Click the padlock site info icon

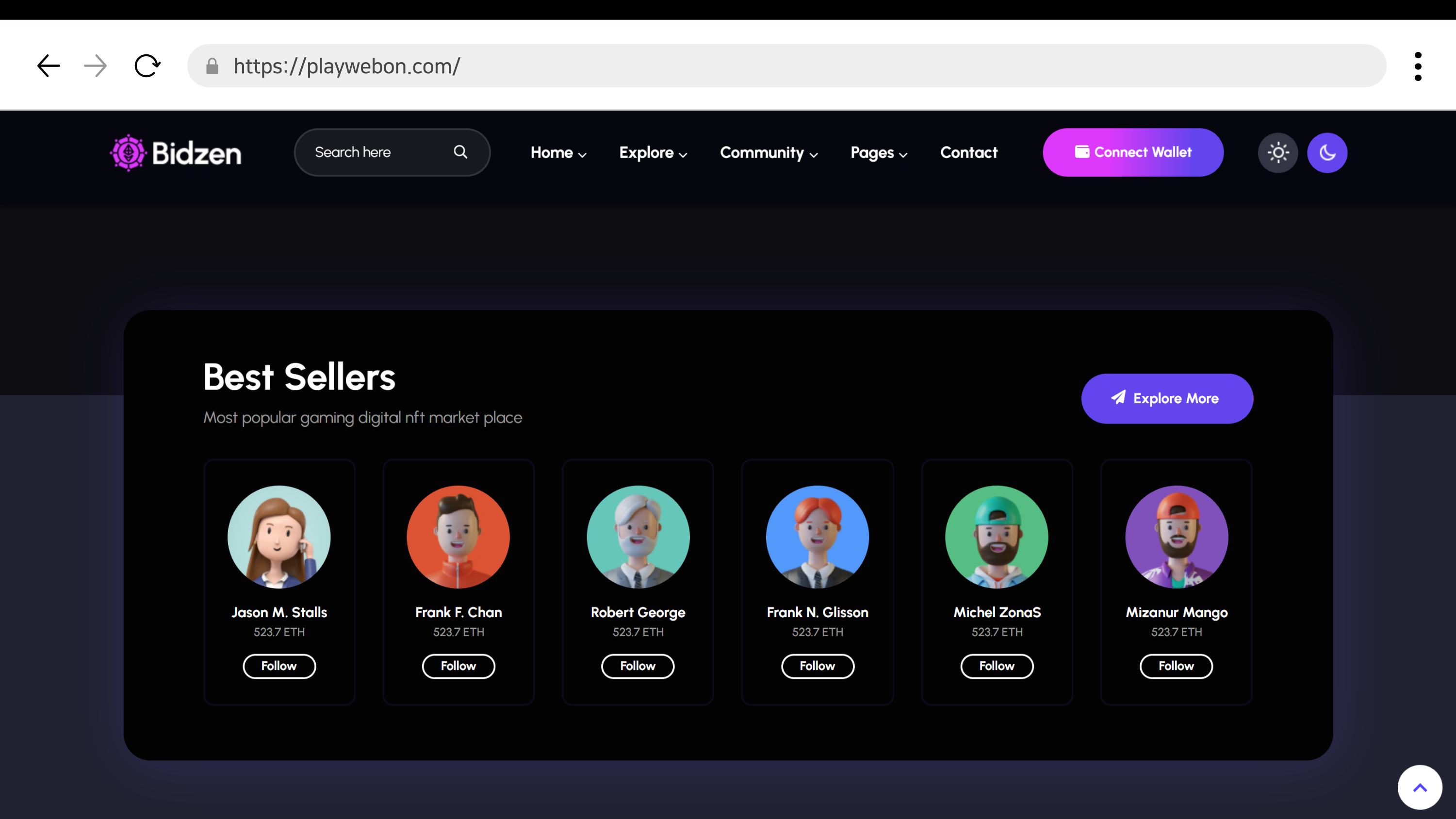(x=212, y=66)
